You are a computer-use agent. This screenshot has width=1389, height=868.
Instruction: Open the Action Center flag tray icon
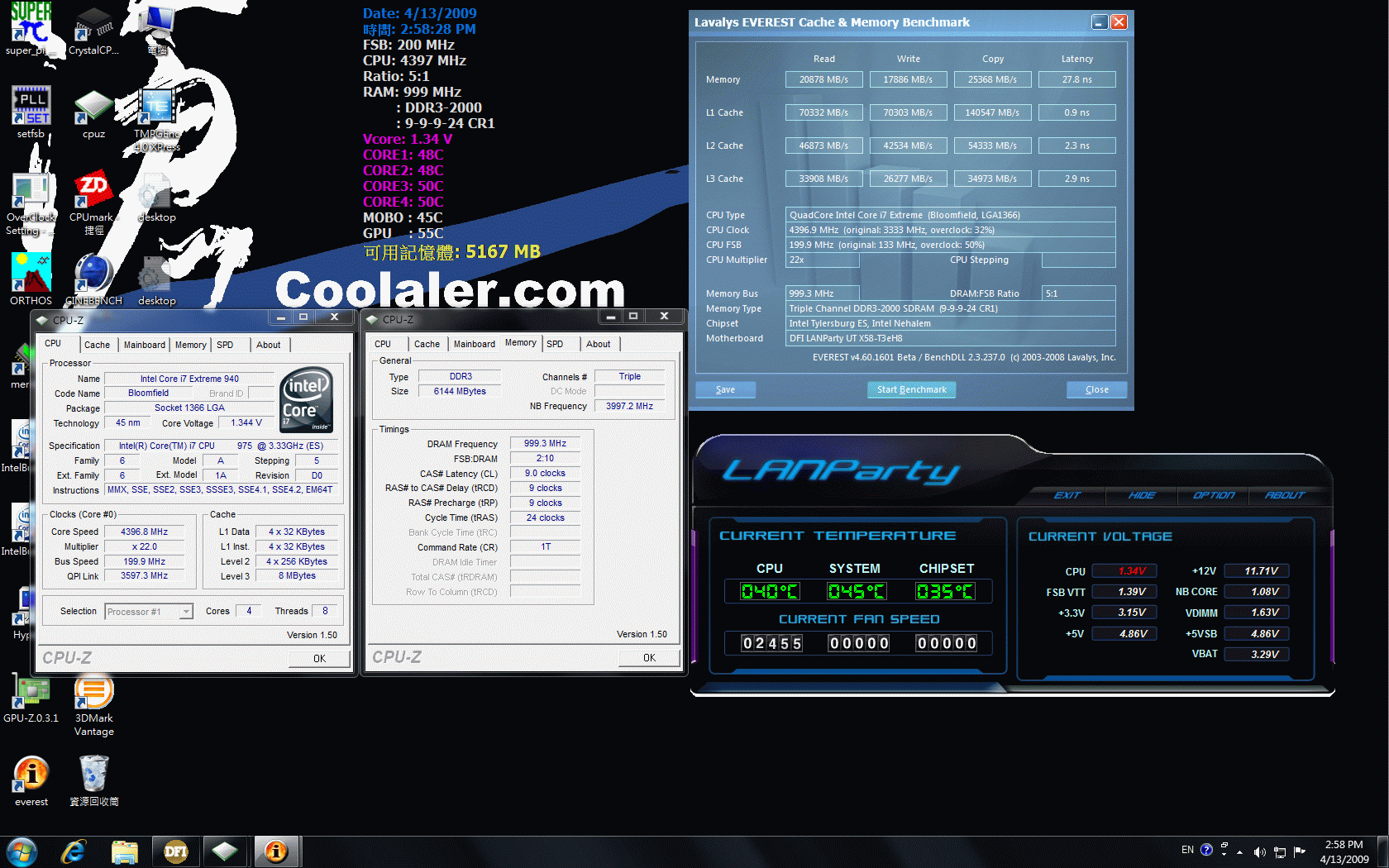(1299, 851)
